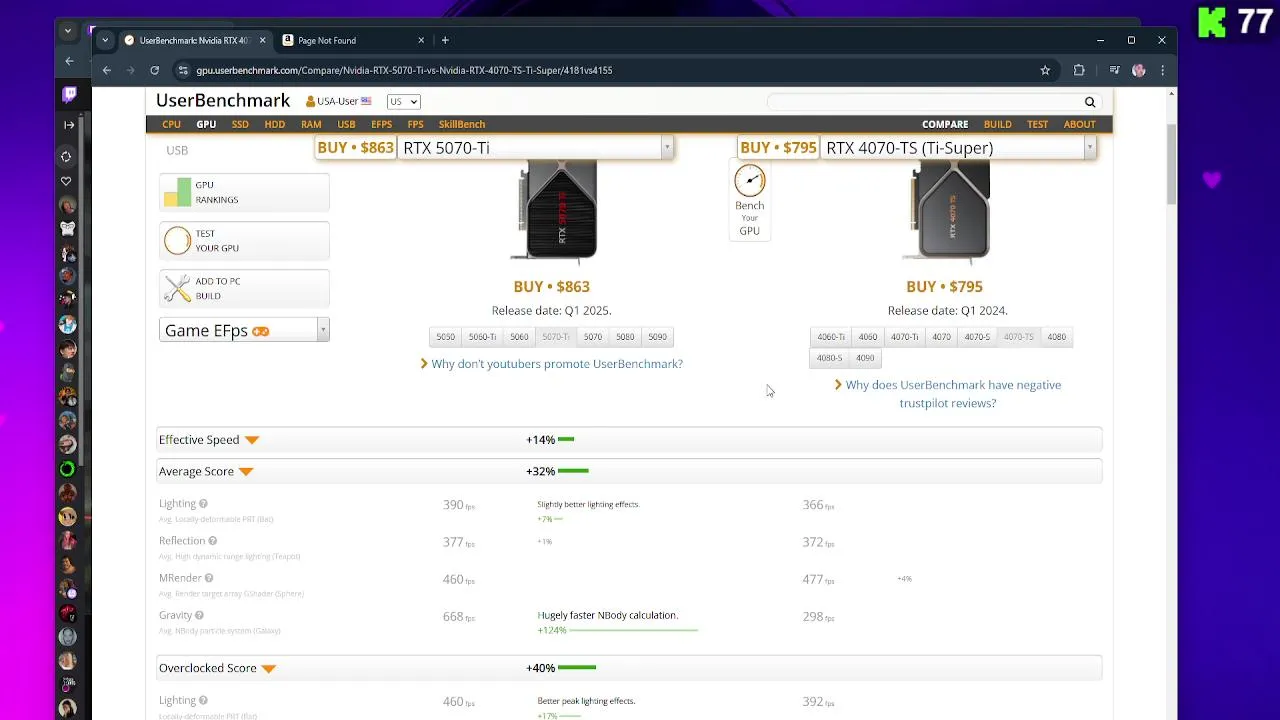Click the help icon next to MRender

click(209, 578)
